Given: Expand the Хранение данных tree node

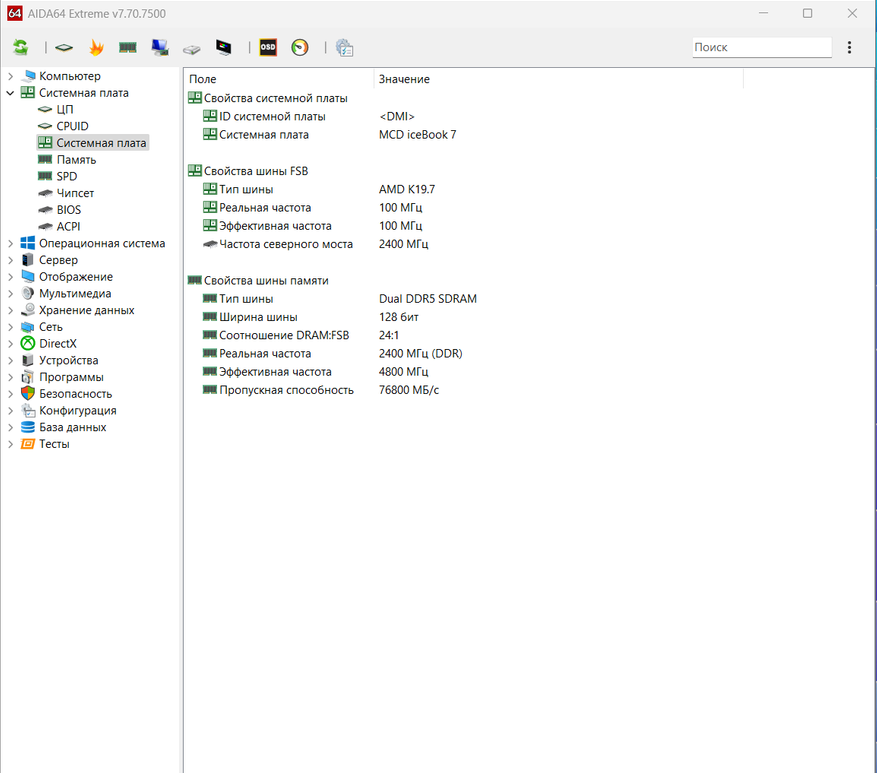Looking at the screenshot, I should [10, 310].
